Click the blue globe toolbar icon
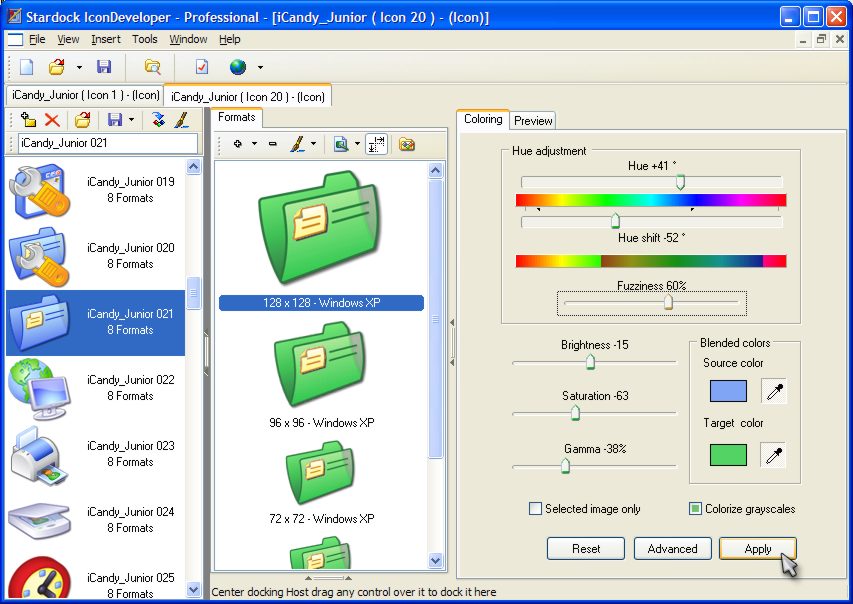853x604 pixels. click(239, 68)
